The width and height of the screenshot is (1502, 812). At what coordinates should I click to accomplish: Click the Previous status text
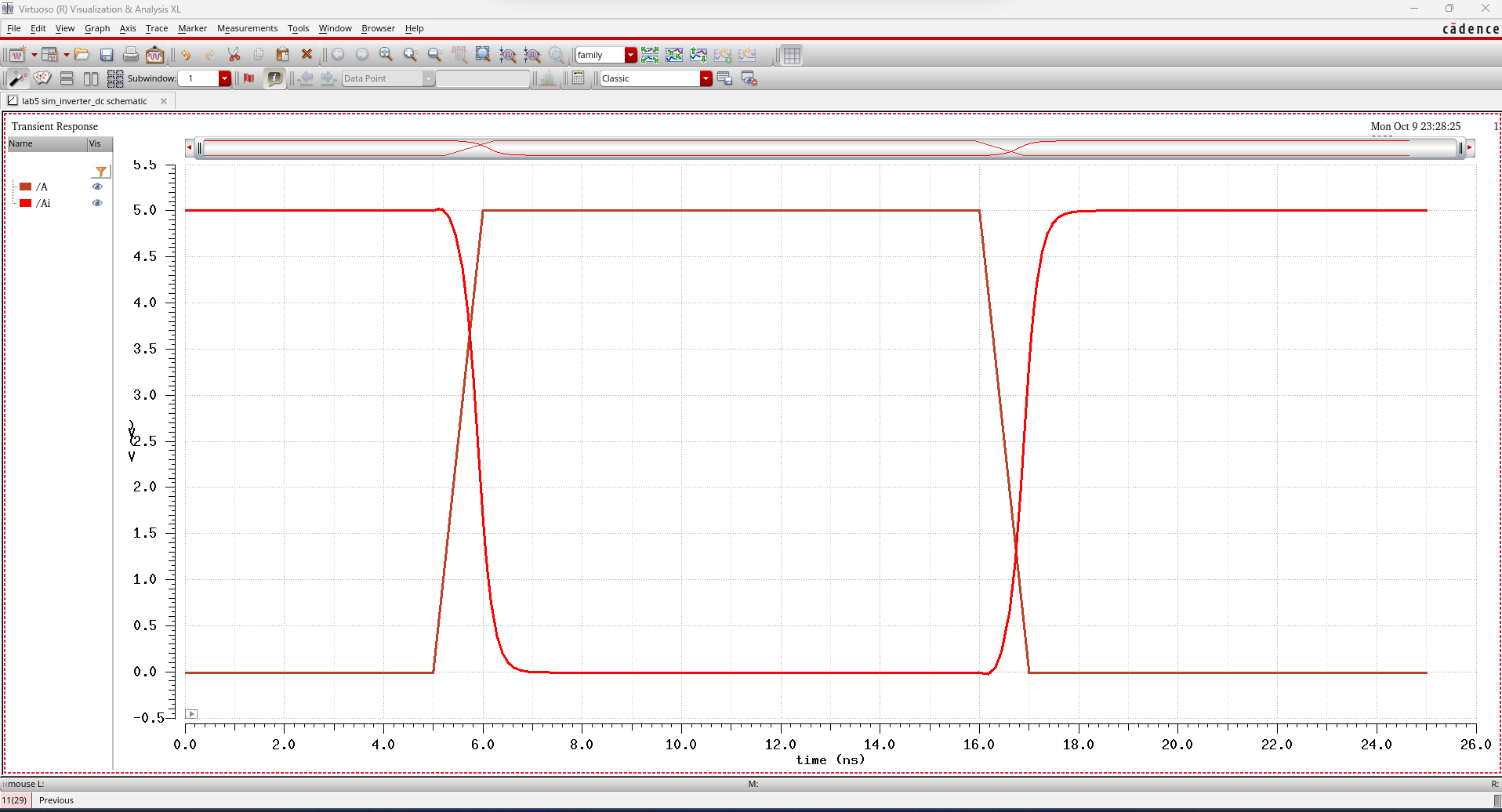[56, 800]
